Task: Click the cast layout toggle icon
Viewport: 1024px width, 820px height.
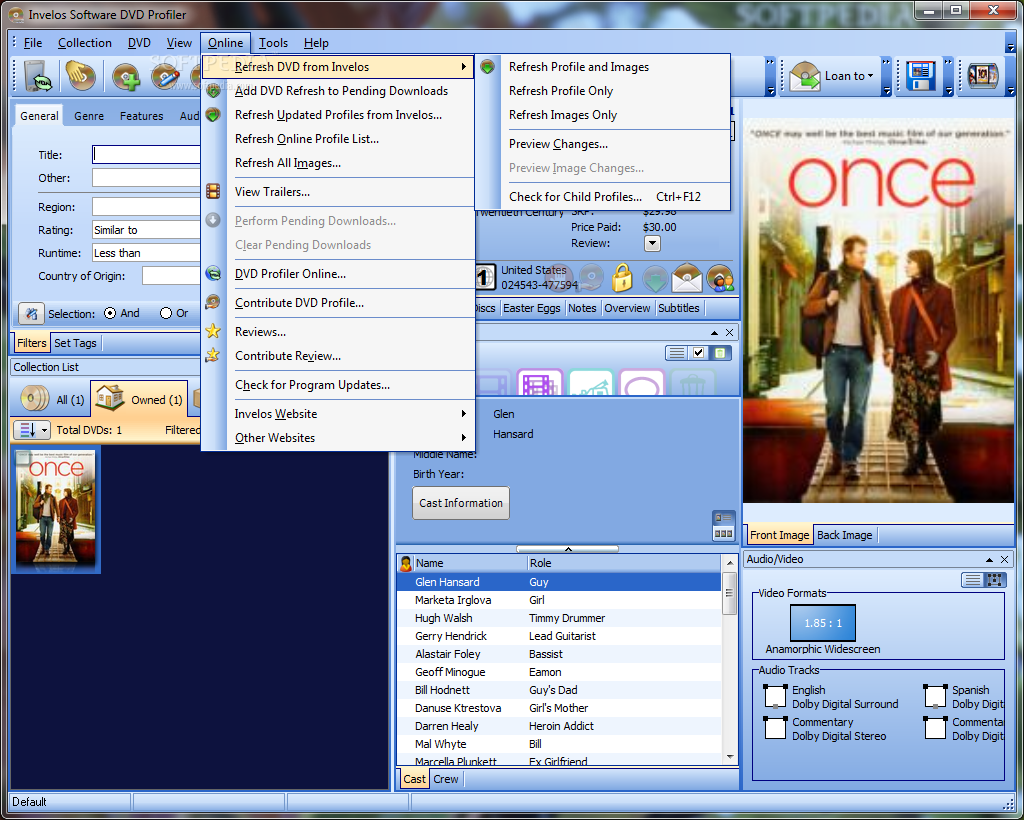Action: [724, 526]
